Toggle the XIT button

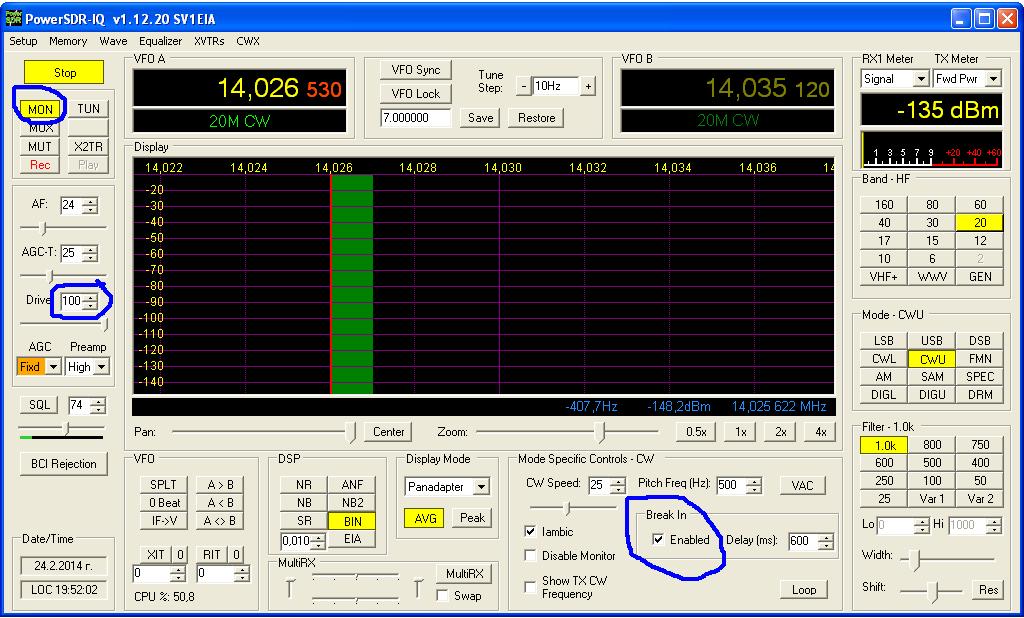pos(155,555)
